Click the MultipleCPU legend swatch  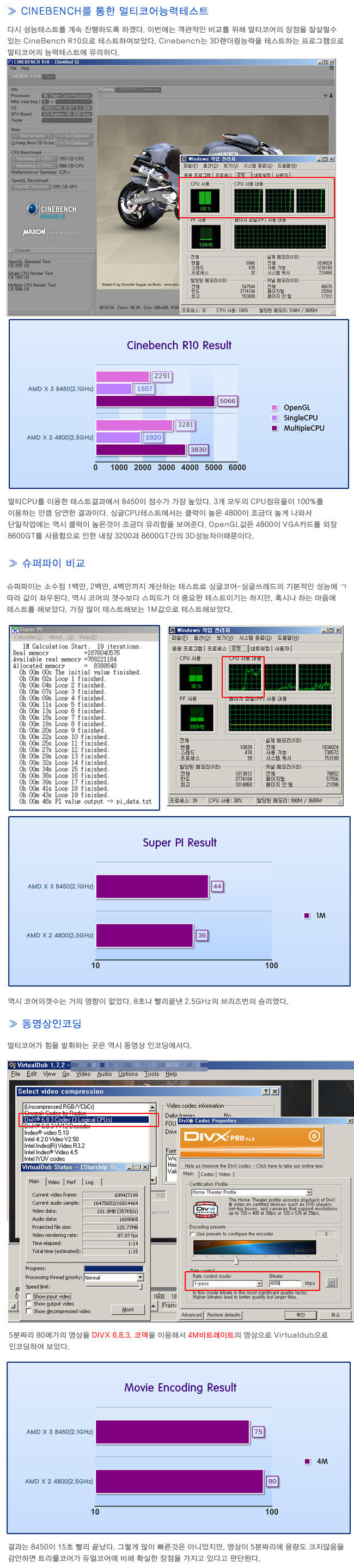click(275, 428)
